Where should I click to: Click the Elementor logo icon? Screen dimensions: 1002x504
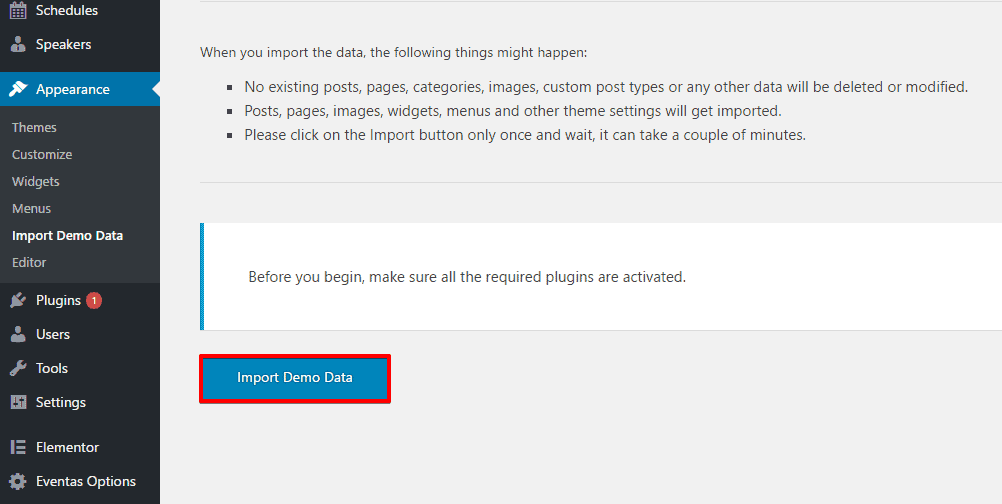coord(18,447)
